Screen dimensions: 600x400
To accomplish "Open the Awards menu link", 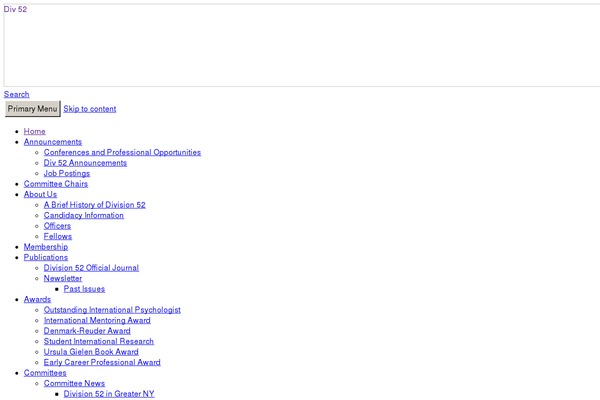I will pyautogui.click(x=37, y=299).
